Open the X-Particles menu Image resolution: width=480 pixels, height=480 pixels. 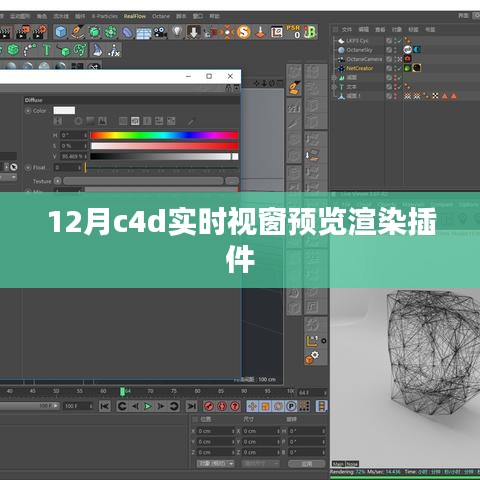click(105, 16)
